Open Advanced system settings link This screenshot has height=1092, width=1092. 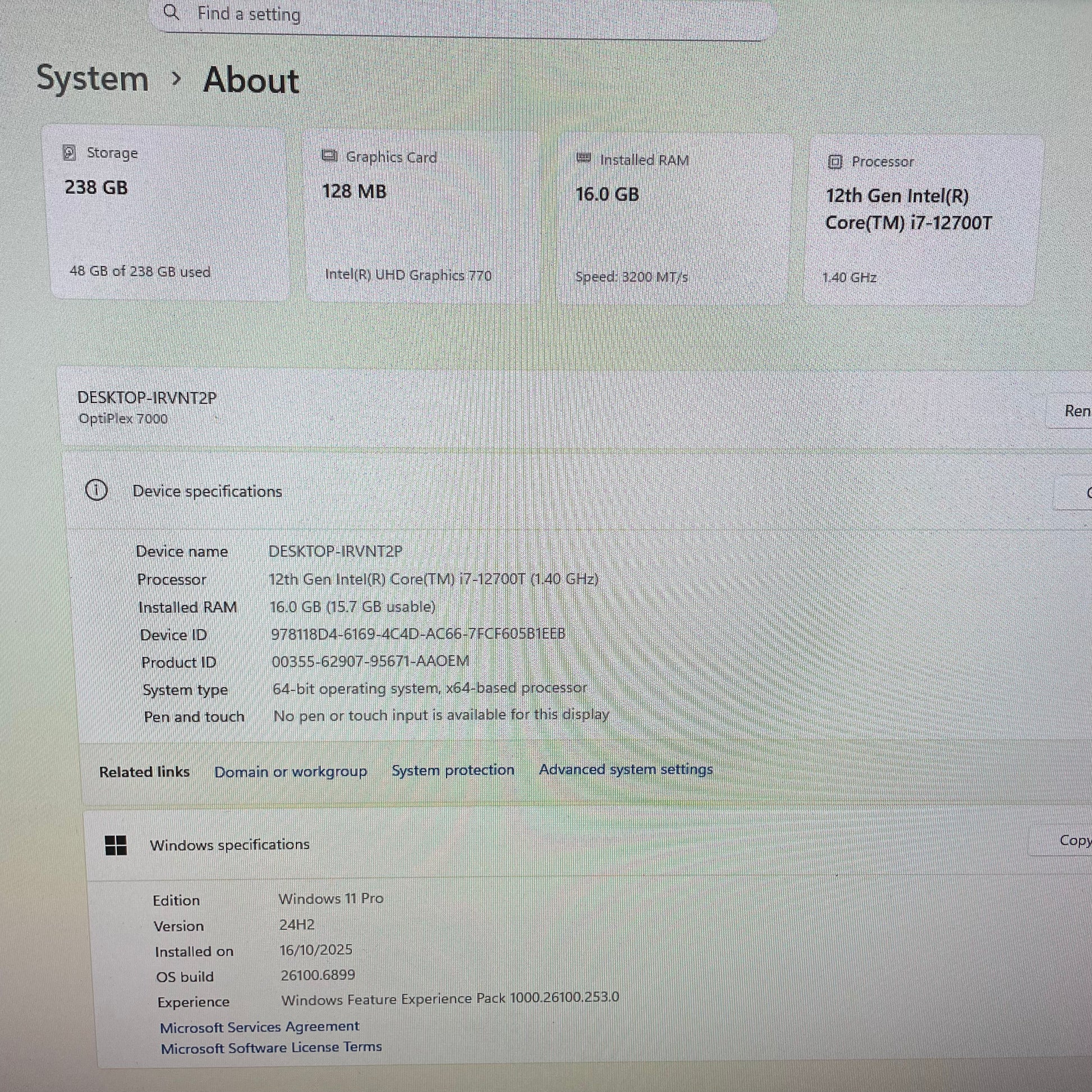tap(626, 769)
